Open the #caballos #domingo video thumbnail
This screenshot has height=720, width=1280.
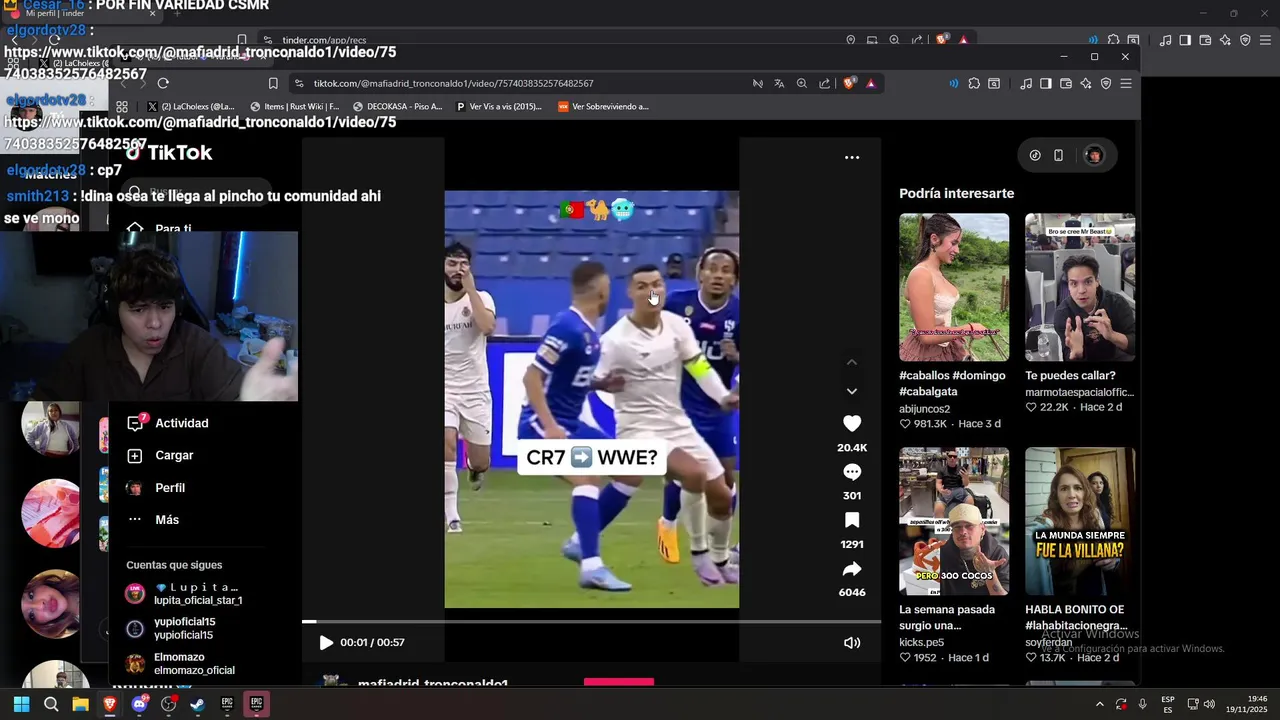tap(954, 287)
